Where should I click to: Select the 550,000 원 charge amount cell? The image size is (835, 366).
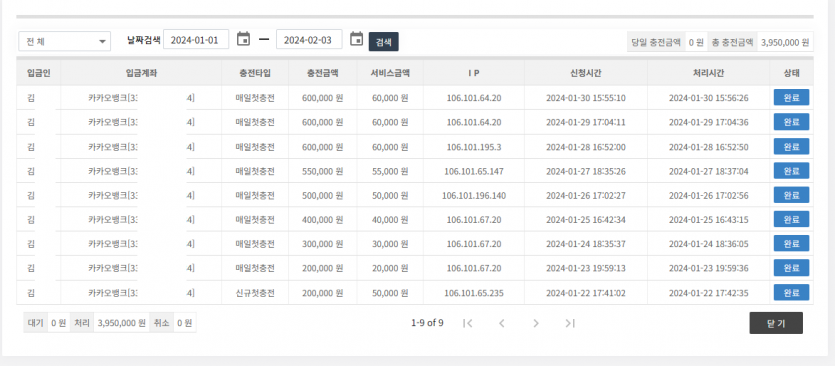(x=323, y=171)
